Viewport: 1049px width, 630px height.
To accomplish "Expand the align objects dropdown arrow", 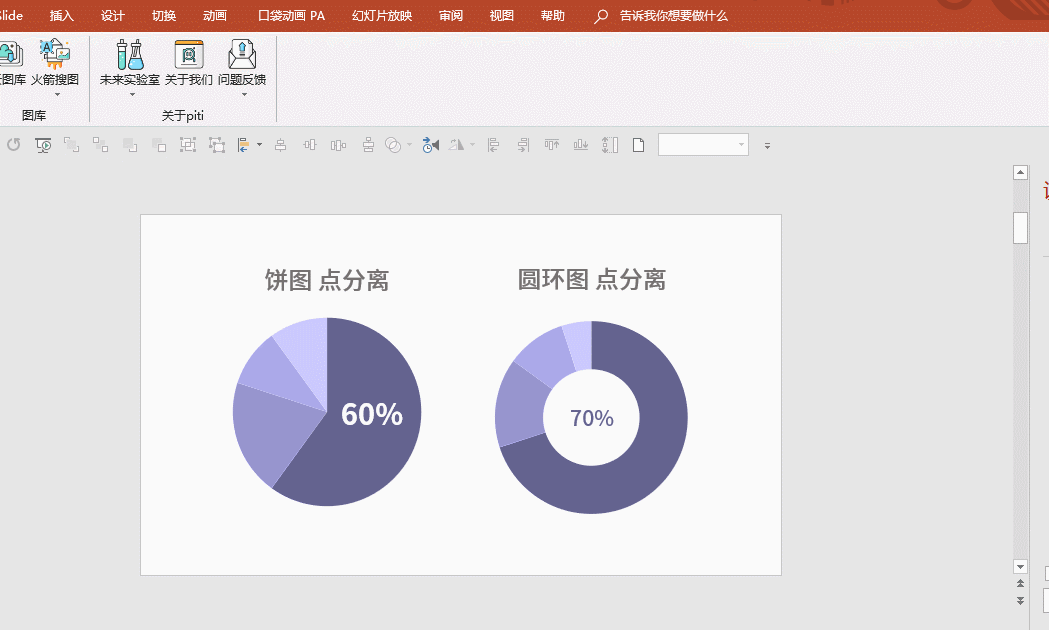I will (x=260, y=144).
